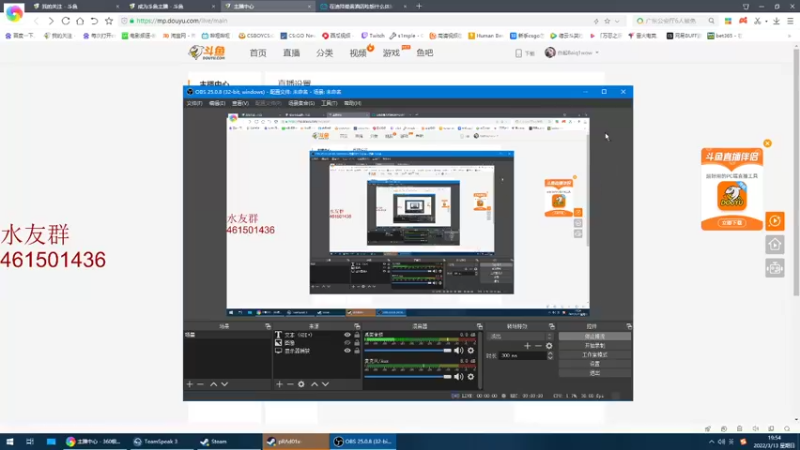Remove the selected scene using minus icon
Screen dimensions: 800x450
(201, 384)
